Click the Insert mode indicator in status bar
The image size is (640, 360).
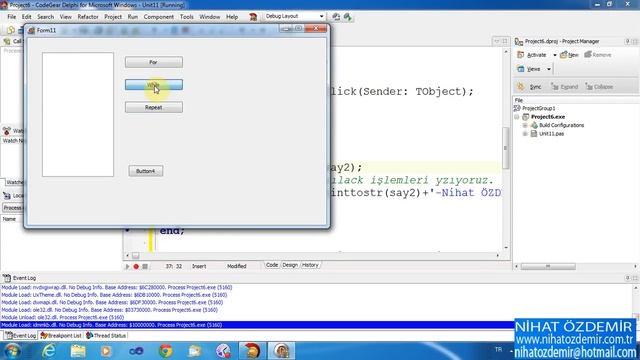pos(199,266)
